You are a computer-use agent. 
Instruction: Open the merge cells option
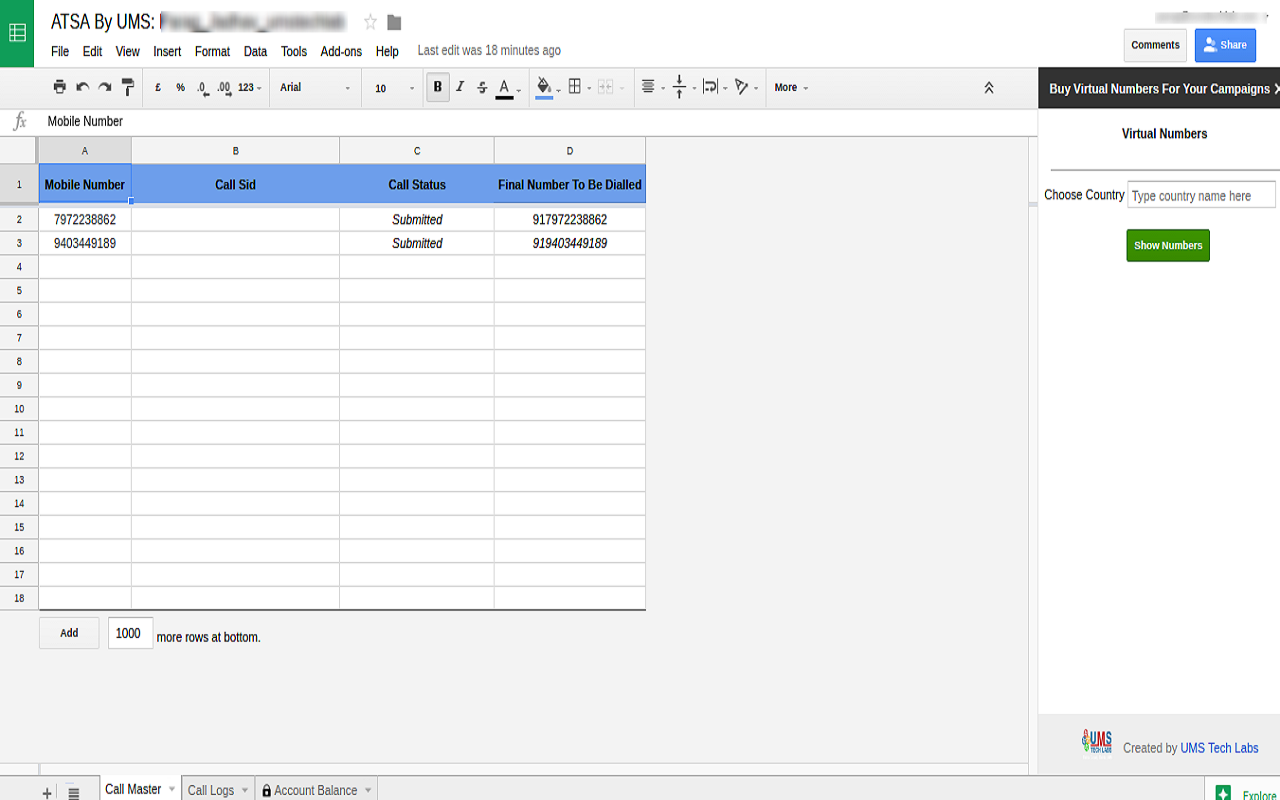click(610, 88)
